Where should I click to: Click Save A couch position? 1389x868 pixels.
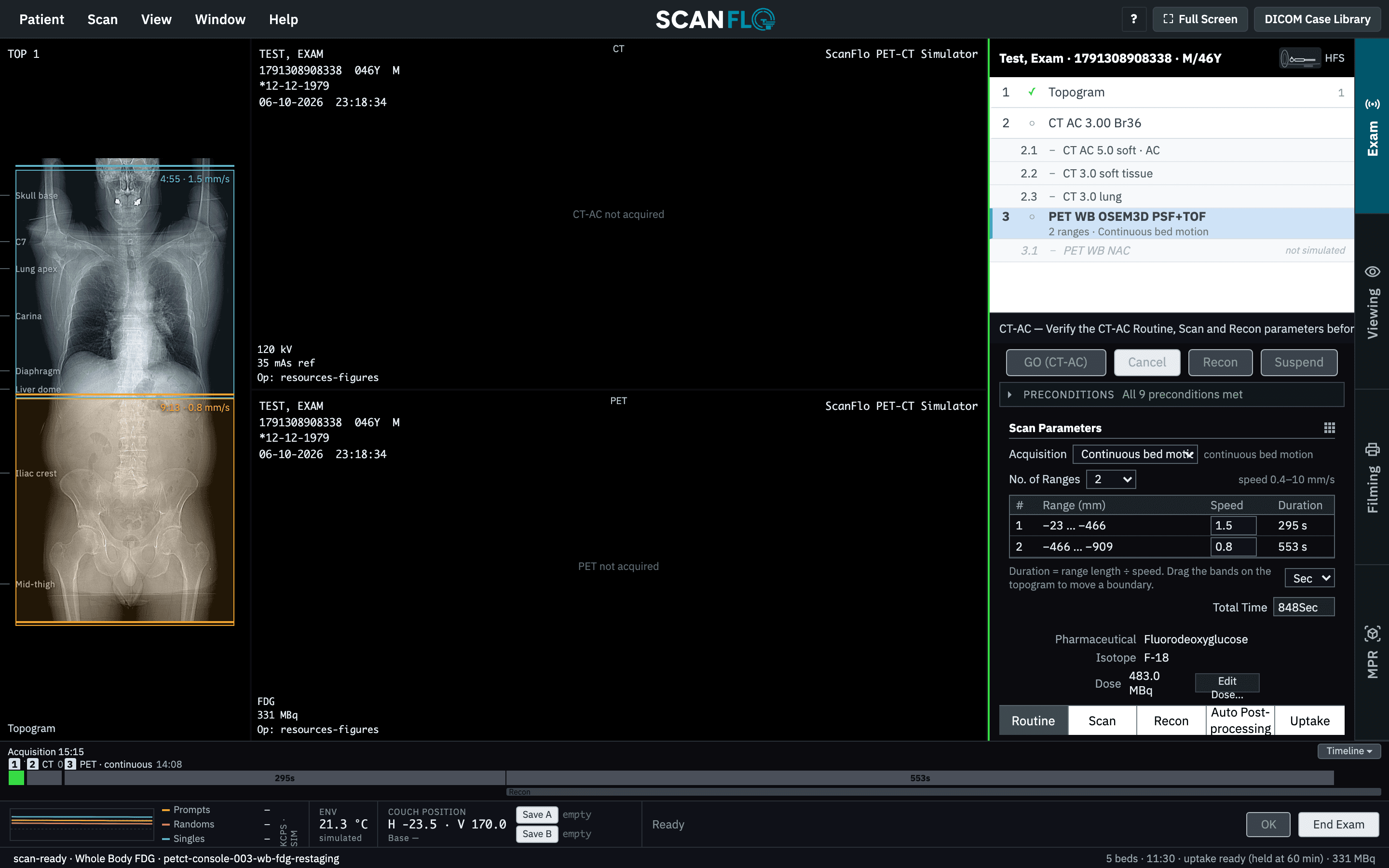coord(537,814)
